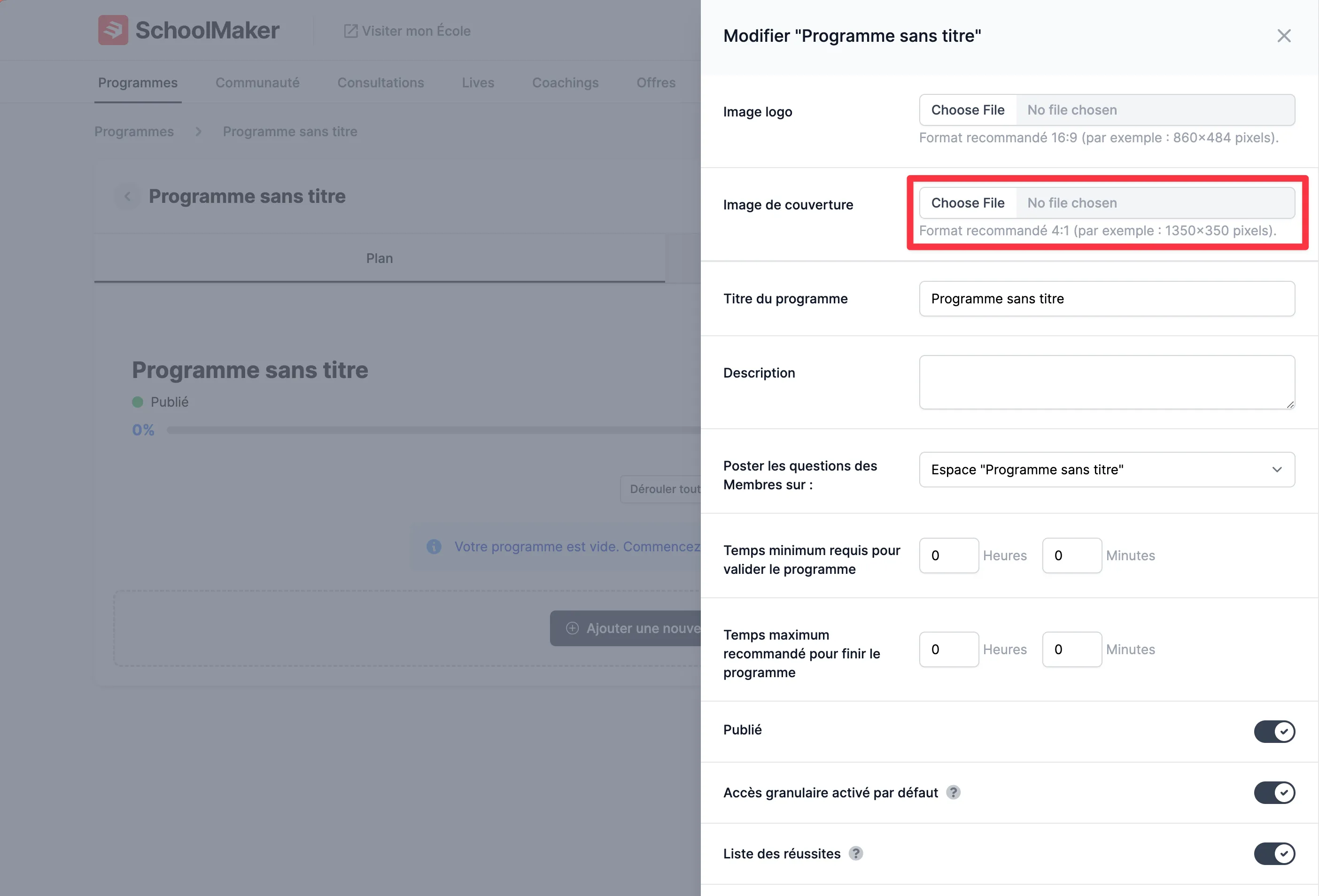This screenshot has height=896, width=1319.
Task: Open help icon for Liste des réussites
Action: [856, 853]
